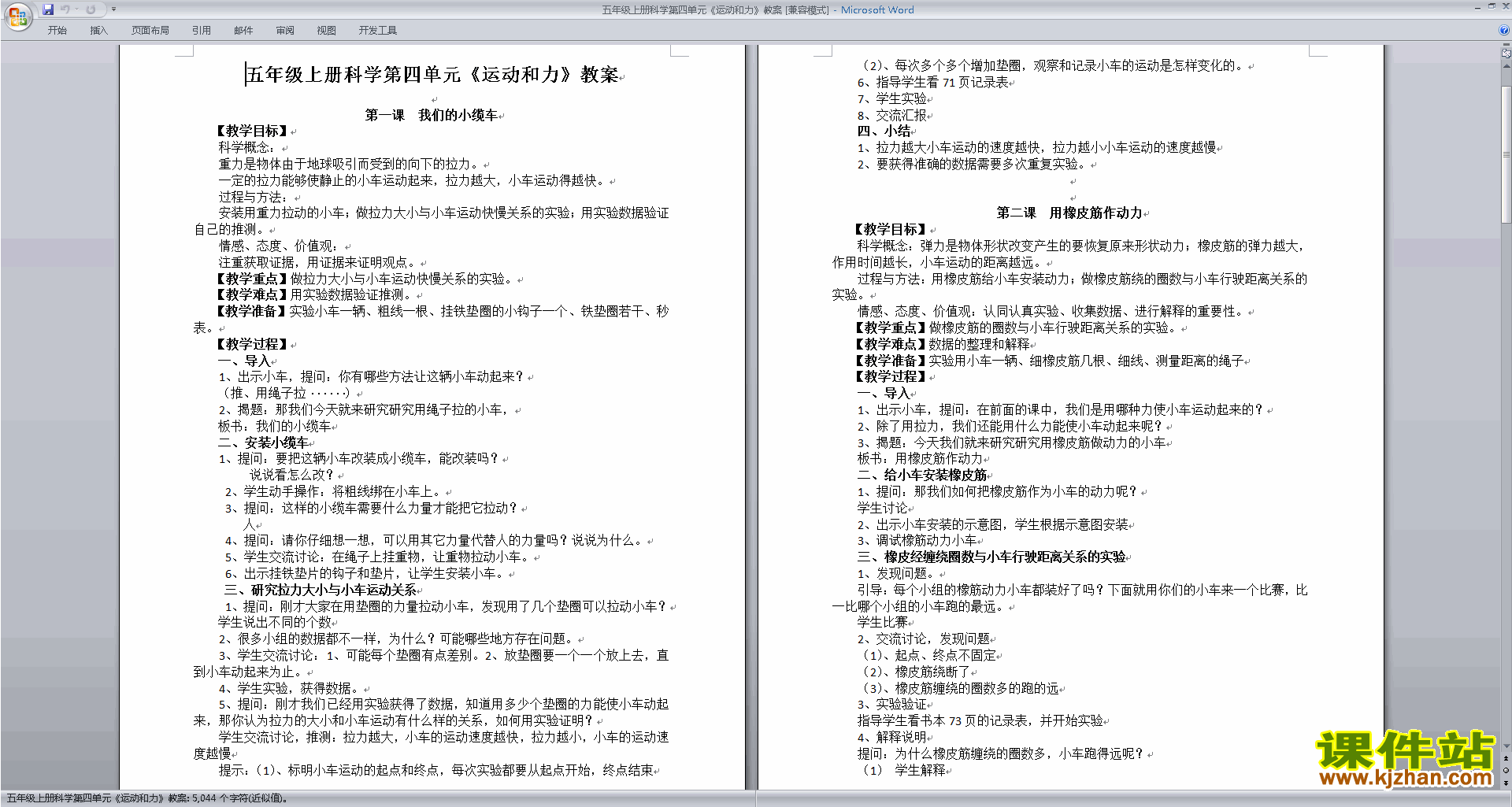Image resolution: width=1512 pixels, height=807 pixels.
Task: Click the 【教学目标】 label on first page
Action: 254,131
